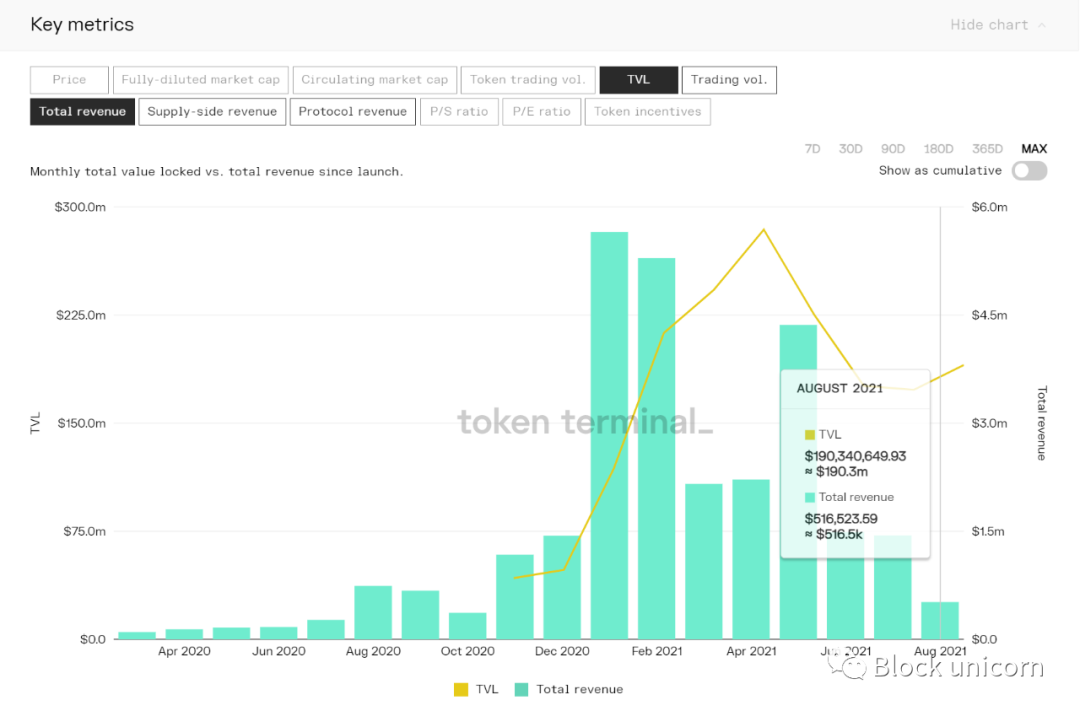Screen dimensions: 1080x711
Task: Select the 7D time range
Action: coord(812,148)
